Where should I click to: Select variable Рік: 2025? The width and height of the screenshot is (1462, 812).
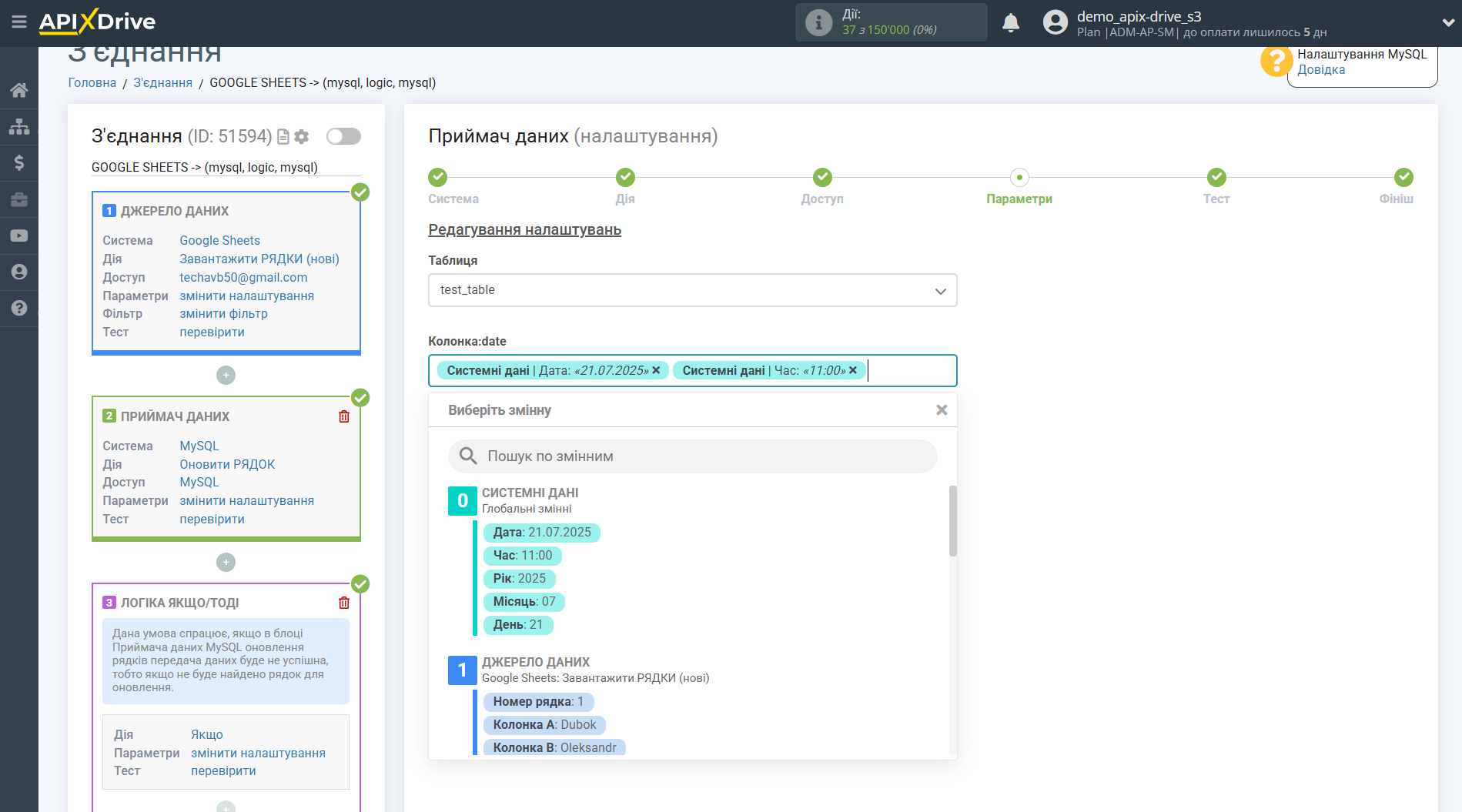click(x=520, y=579)
